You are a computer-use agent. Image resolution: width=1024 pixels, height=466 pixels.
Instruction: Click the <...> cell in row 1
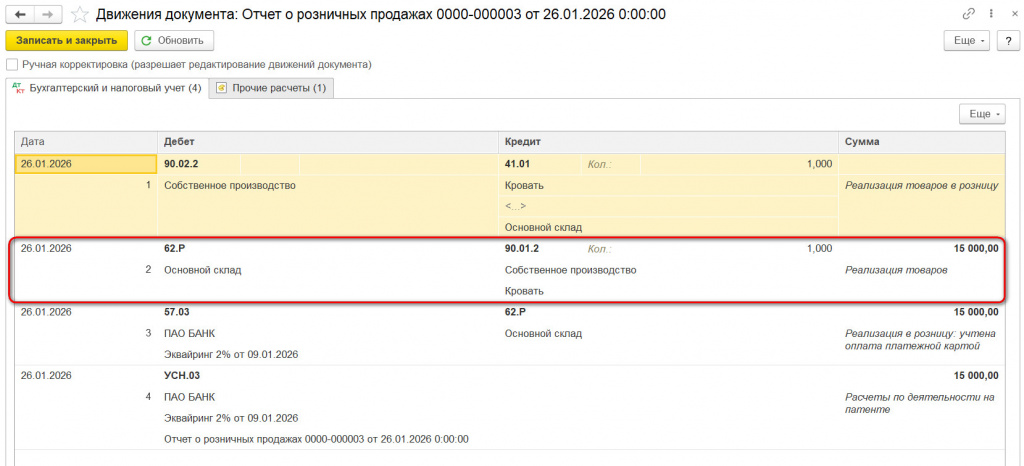(x=669, y=206)
